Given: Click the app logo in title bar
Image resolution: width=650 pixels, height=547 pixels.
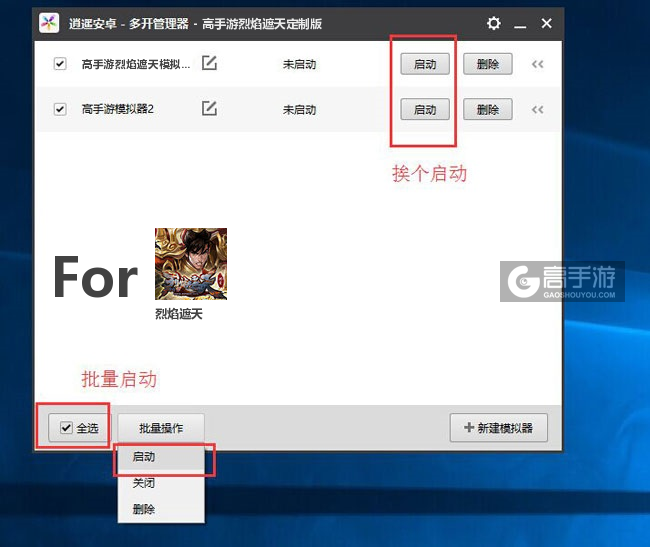Looking at the screenshot, I should click(x=49, y=23).
